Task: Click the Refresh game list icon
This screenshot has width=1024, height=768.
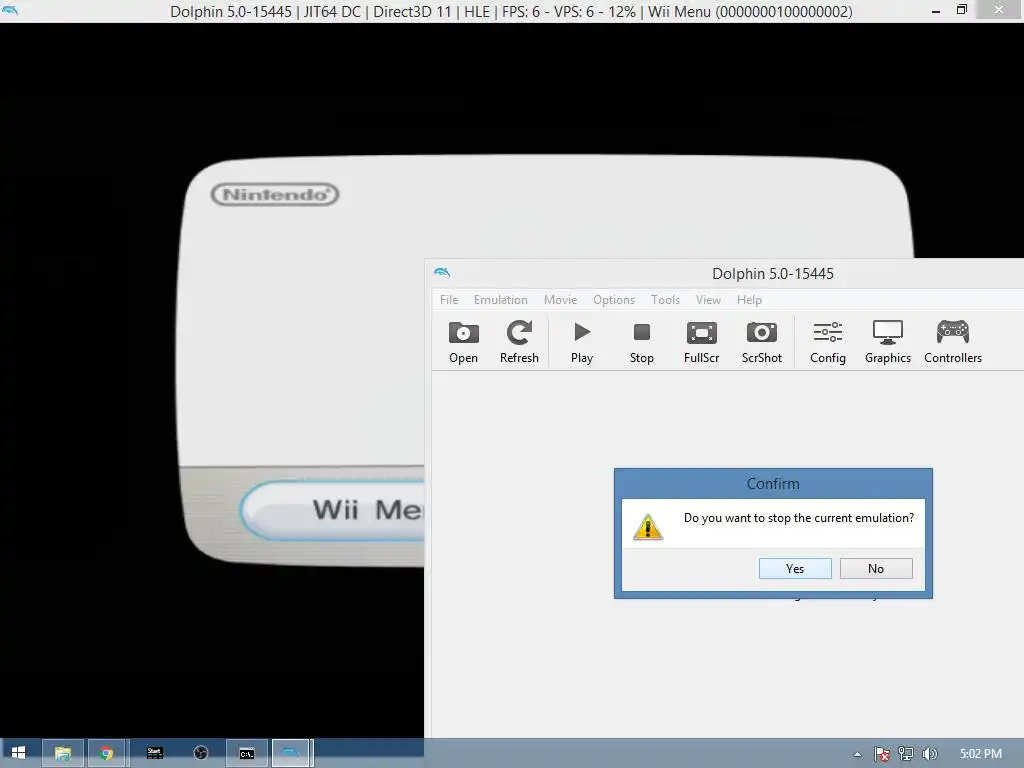Action: (x=519, y=342)
